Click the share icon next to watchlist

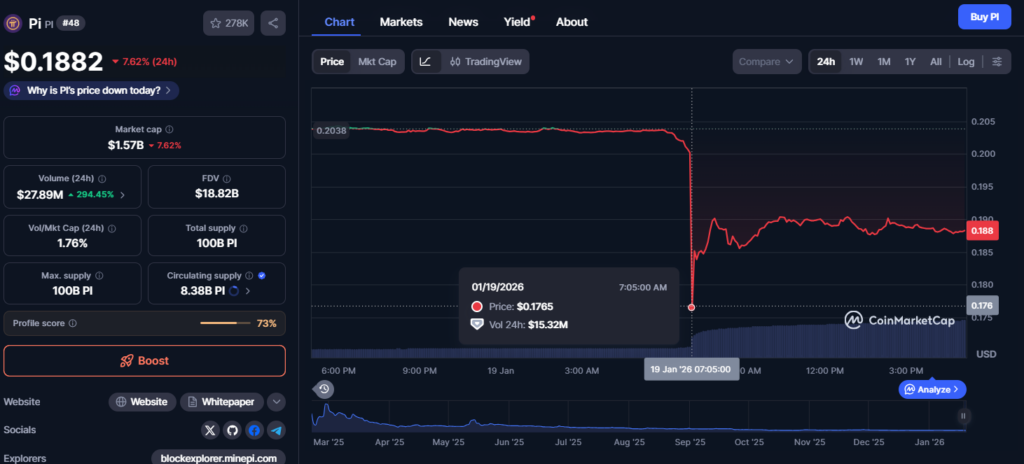coord(273,22)
